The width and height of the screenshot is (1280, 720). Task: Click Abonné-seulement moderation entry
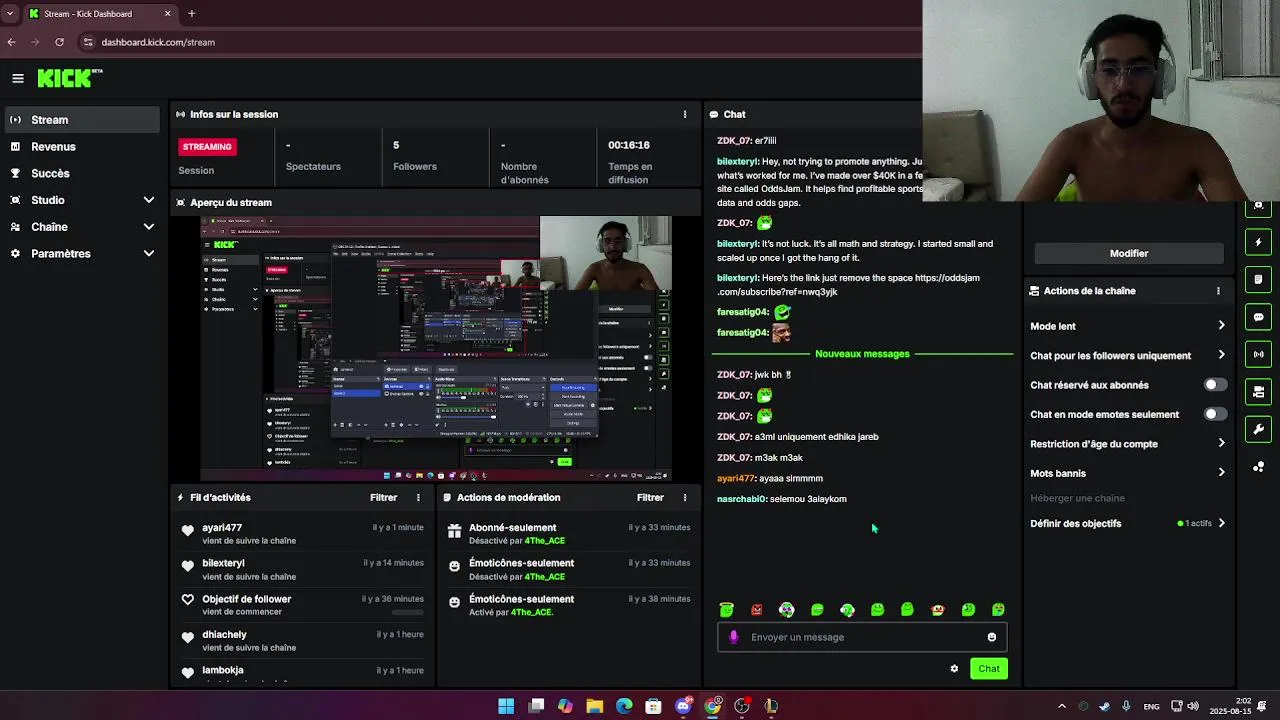[568, 534]
